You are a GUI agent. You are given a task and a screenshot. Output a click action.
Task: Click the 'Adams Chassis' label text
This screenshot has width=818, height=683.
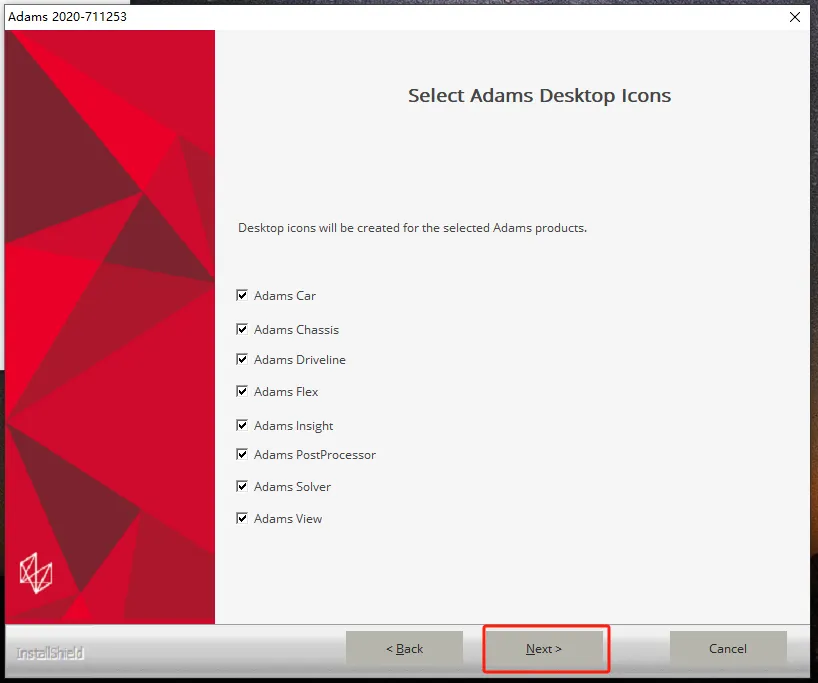(x=296, y=330)
